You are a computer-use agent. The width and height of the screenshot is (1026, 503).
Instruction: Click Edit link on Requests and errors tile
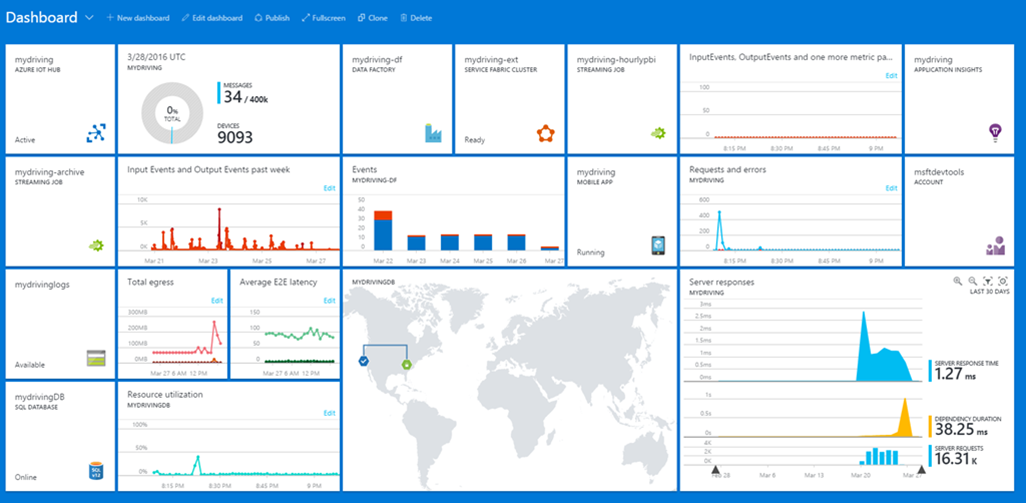tap(891, 188)
